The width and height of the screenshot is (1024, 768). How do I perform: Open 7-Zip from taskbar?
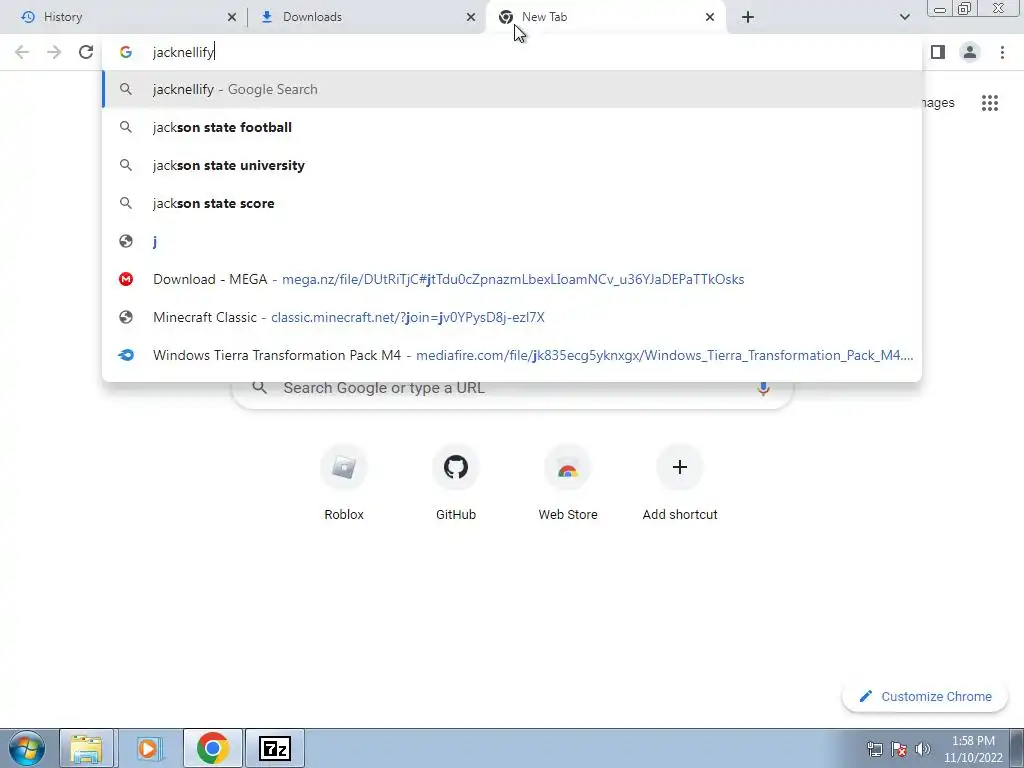pyautogui.click(x=275, y=748)
